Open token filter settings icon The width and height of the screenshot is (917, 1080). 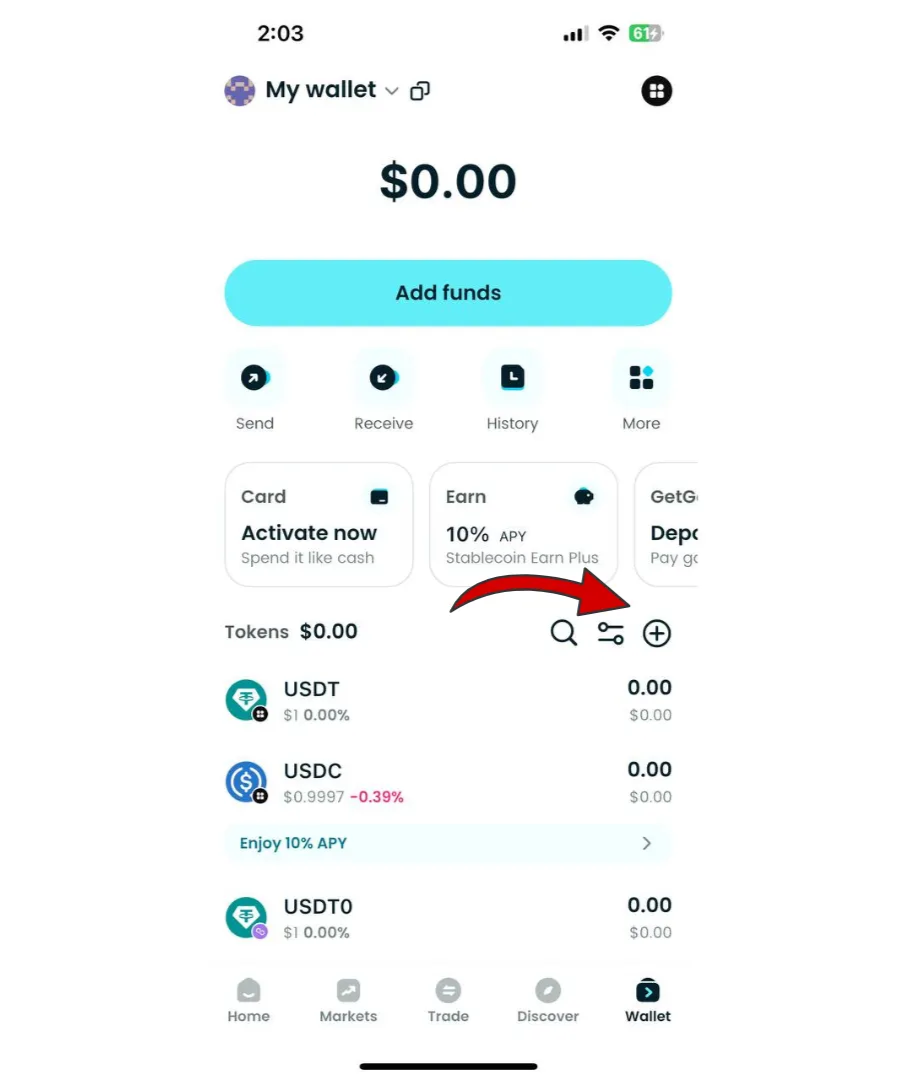pos(610,633)
